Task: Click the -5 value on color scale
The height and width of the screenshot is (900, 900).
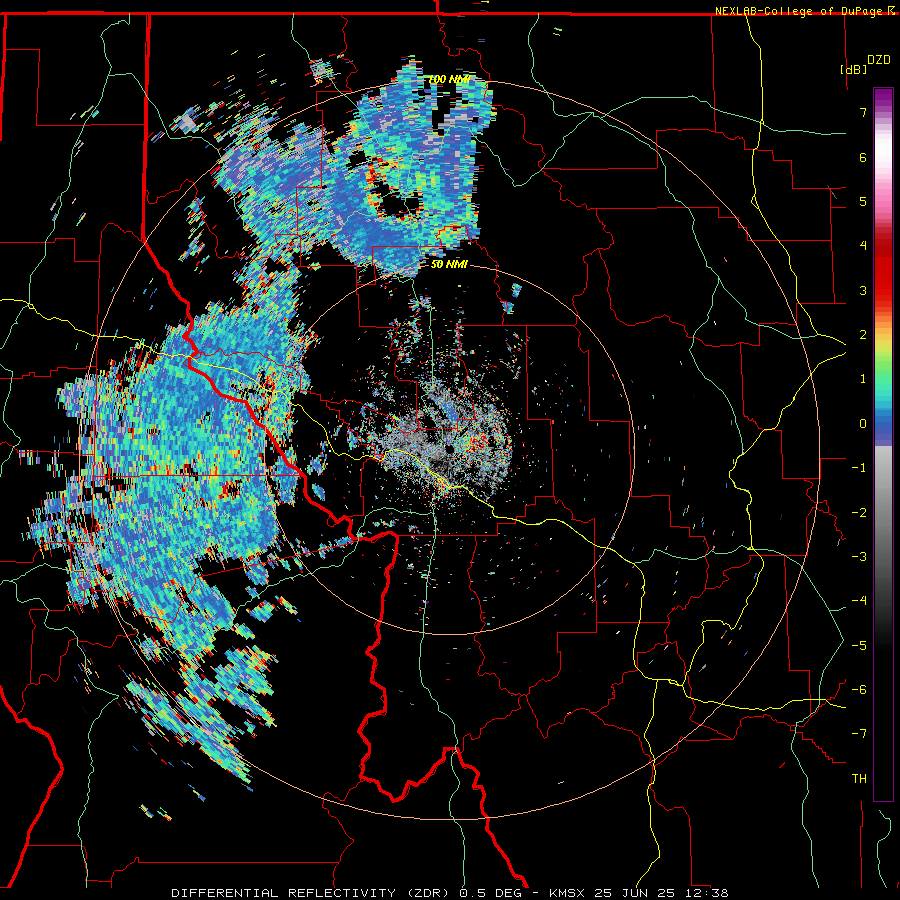Action: [x=859, y=646]
